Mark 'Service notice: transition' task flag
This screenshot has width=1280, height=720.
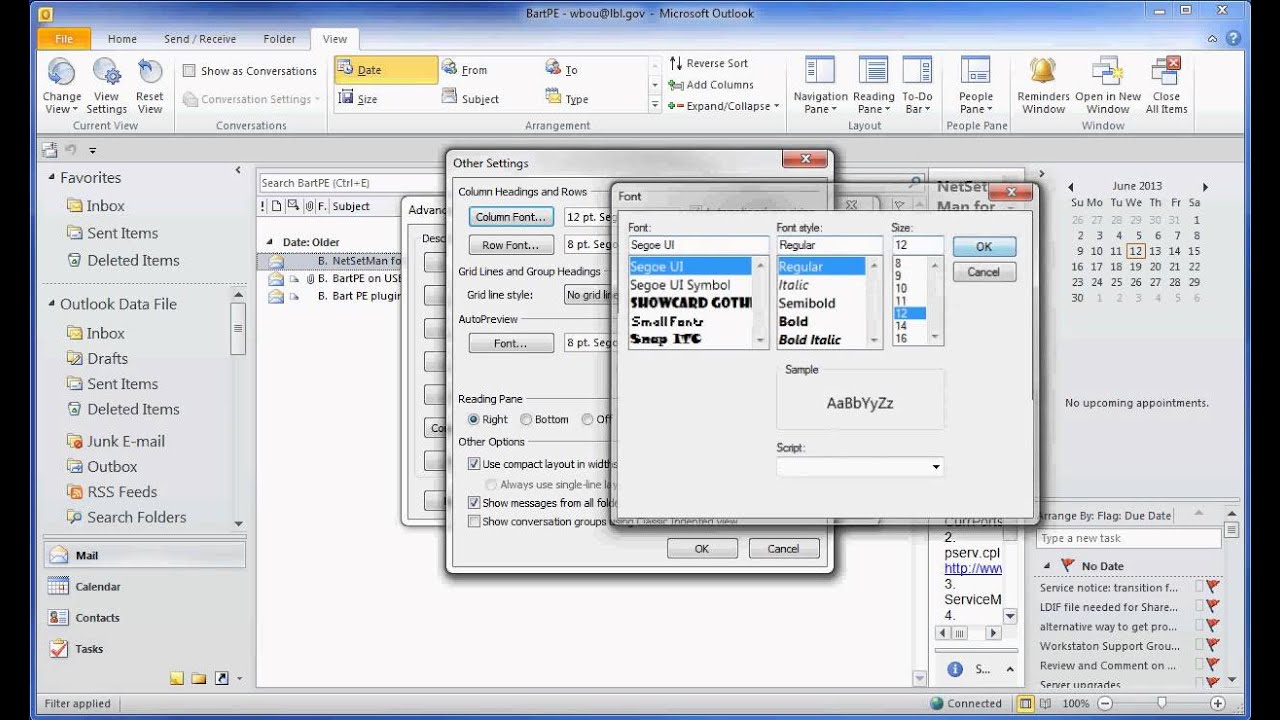point(1213,587)
